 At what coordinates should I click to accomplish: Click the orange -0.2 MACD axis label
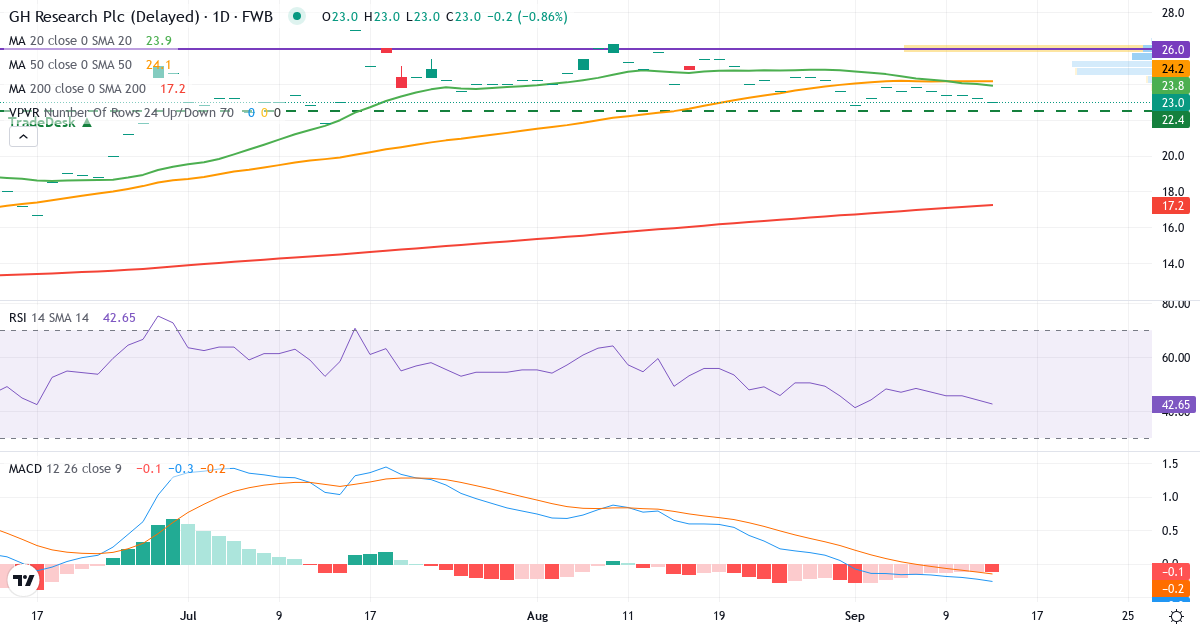pyautogui.click(x=1172, y=588)
